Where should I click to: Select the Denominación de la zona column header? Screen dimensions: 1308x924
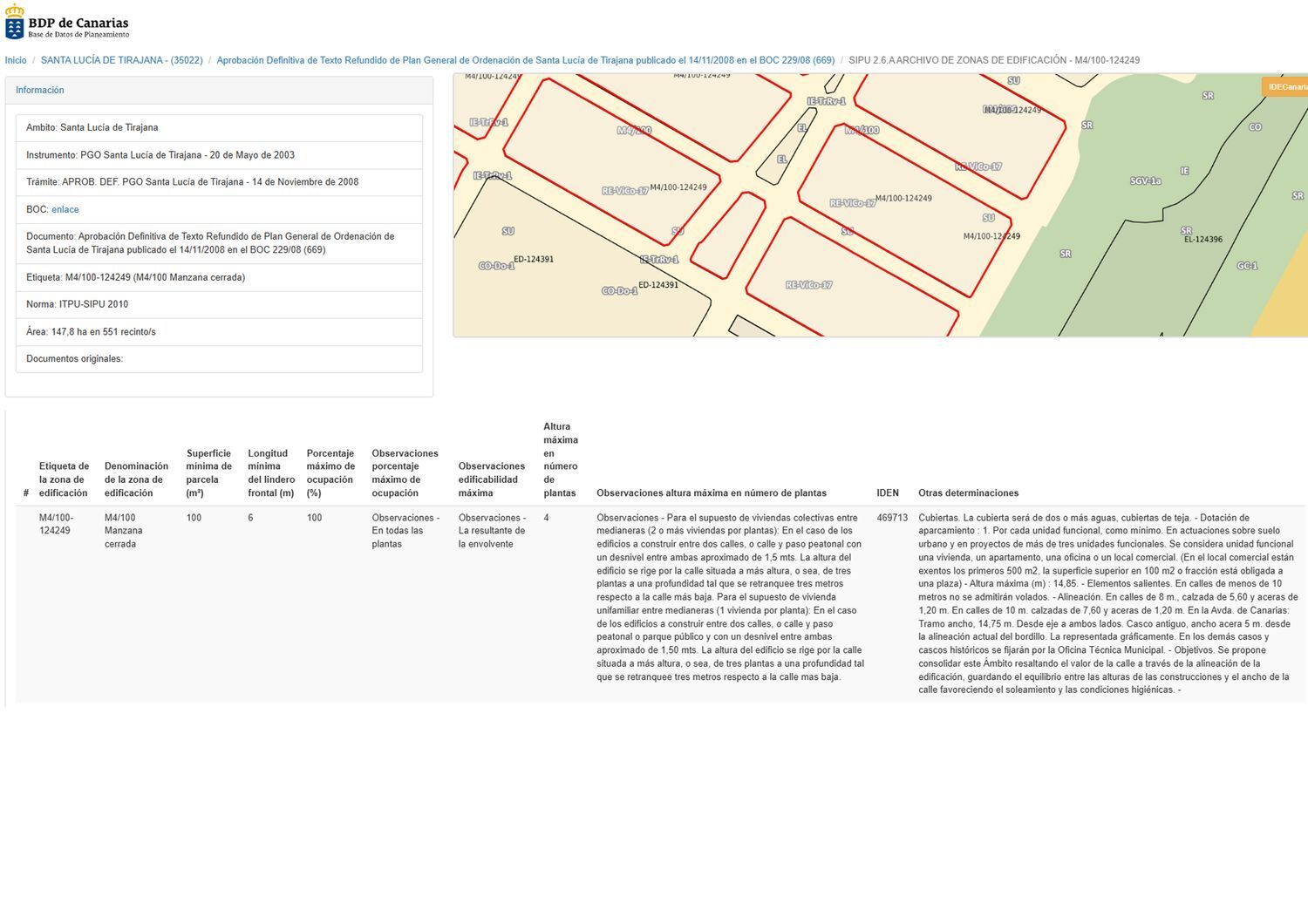pyautogui.click(x=136, y=479)
